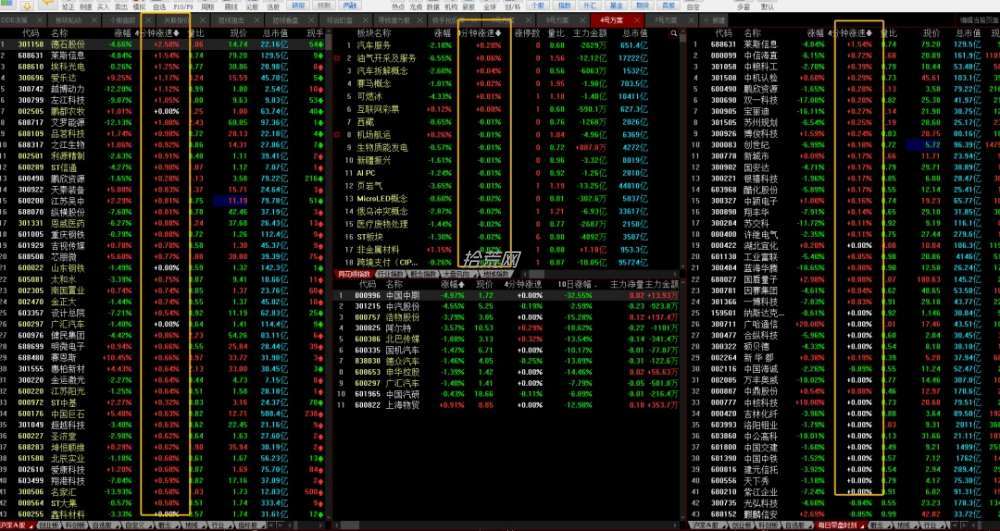Select 许继电气 in the right list
1000x531 pixels.
coord(844,234)
